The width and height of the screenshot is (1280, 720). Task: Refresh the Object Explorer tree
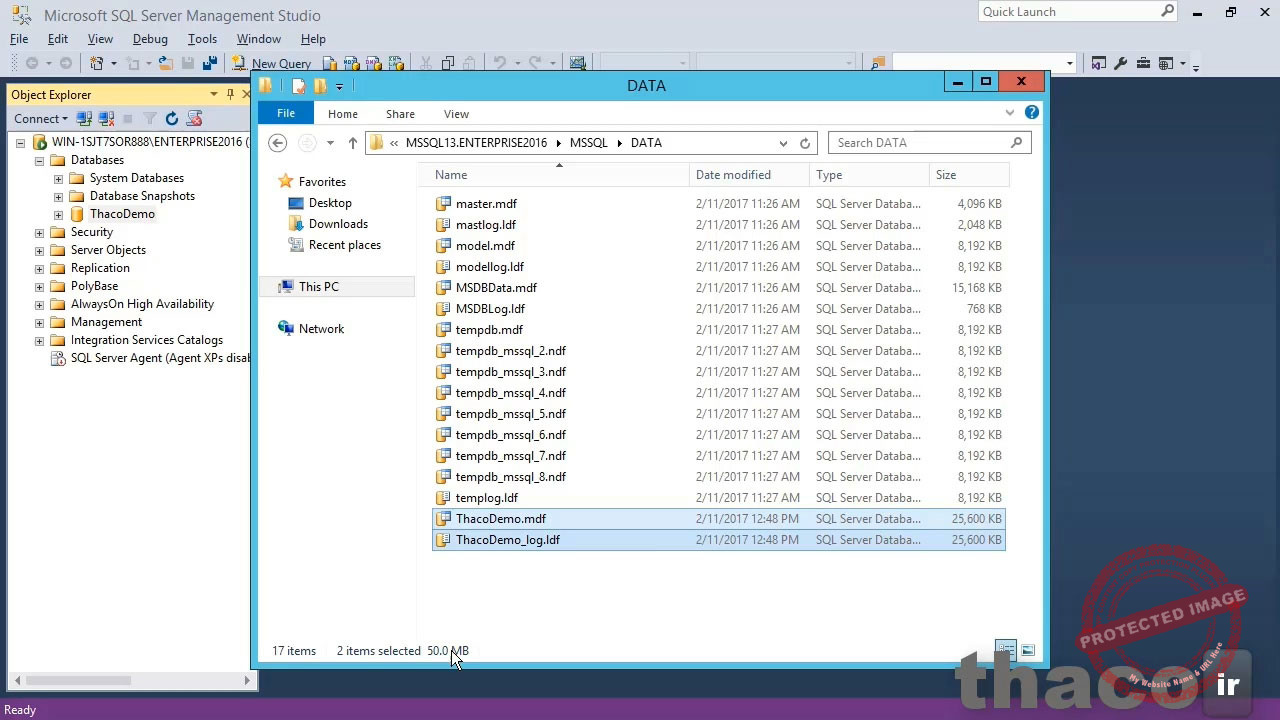(x=170, y=118)
